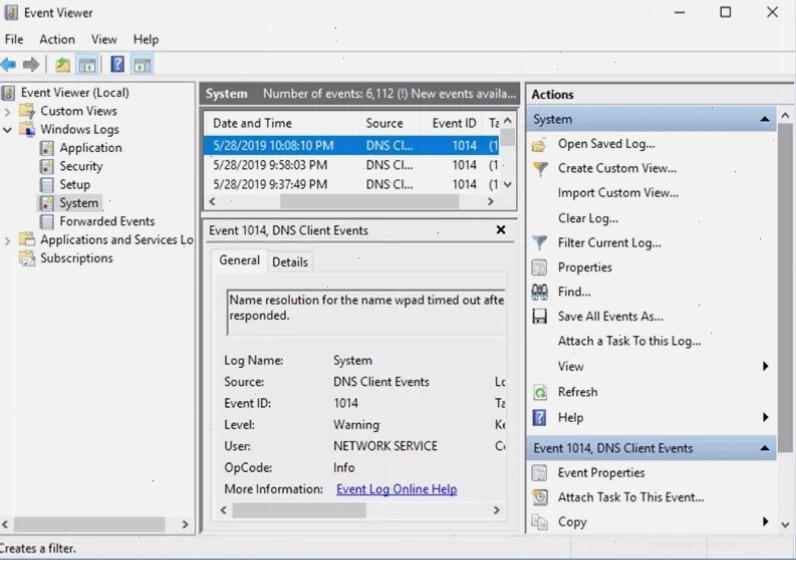This screenshot has width=796, height=561.
Task: Select the 5/28/2019 10:08:10 PM event row
Action: click(x=351, y=146)
